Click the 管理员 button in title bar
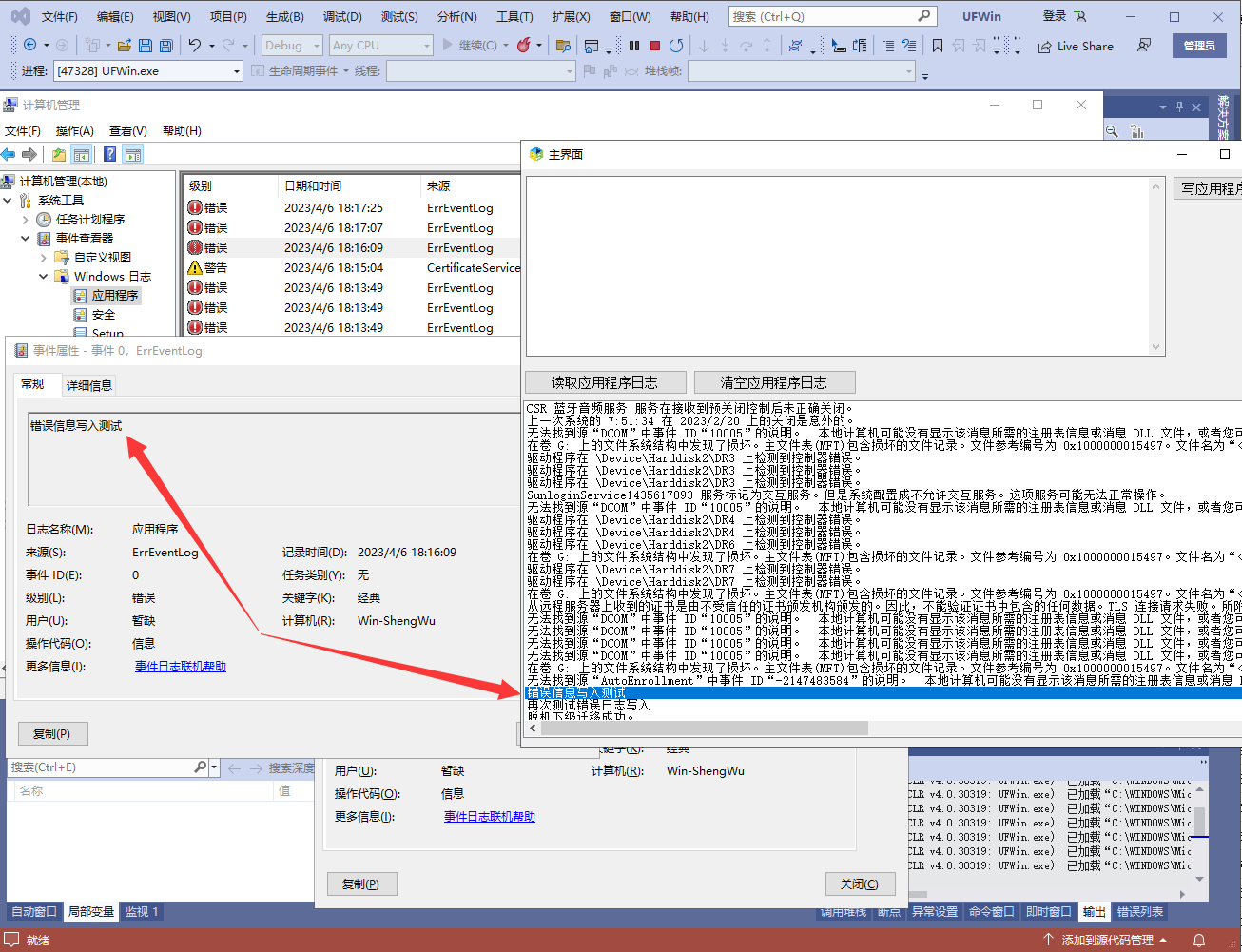1242x952 pixels. click(x=1199, y=46)
